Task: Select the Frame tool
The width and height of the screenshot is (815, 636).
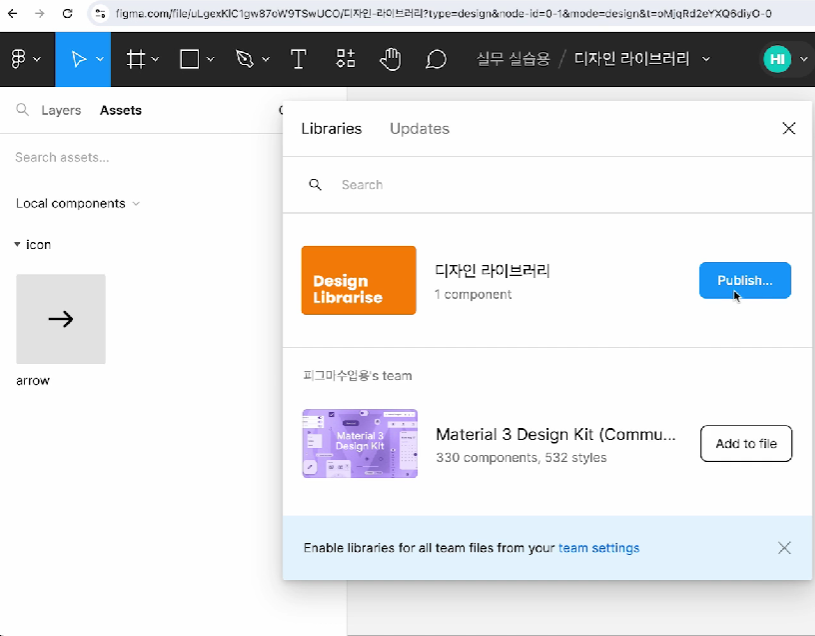Action: click(136, 59)
